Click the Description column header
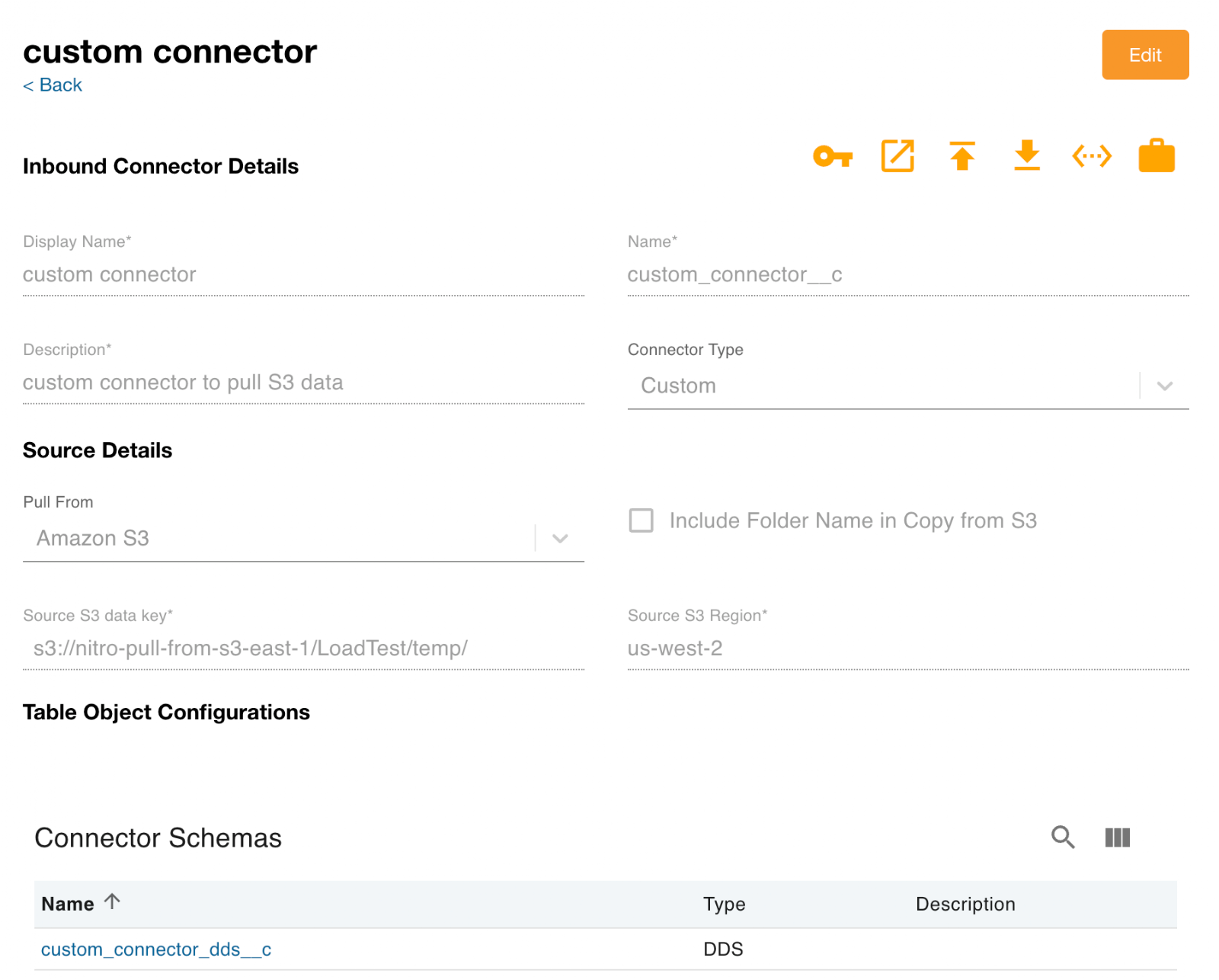Viewport: 1219px width, 980px height. (x=965, y=904)
